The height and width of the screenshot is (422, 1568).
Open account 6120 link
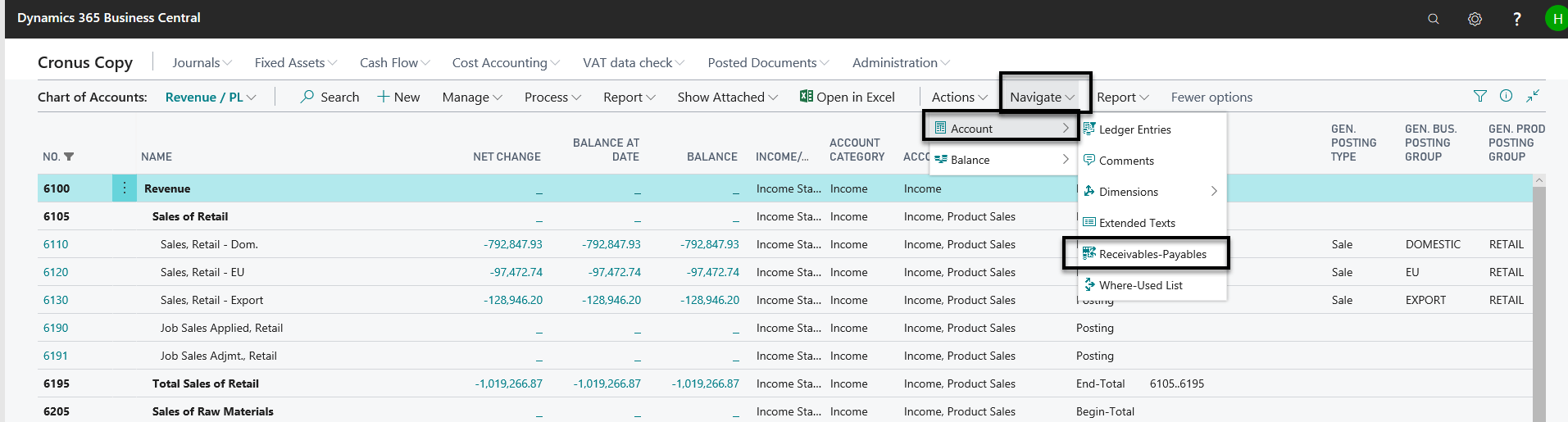[x=56, y=272]
